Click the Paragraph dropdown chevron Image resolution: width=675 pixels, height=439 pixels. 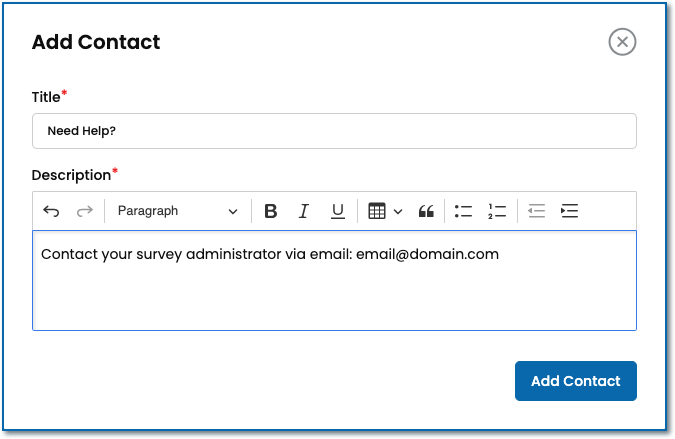233,211
